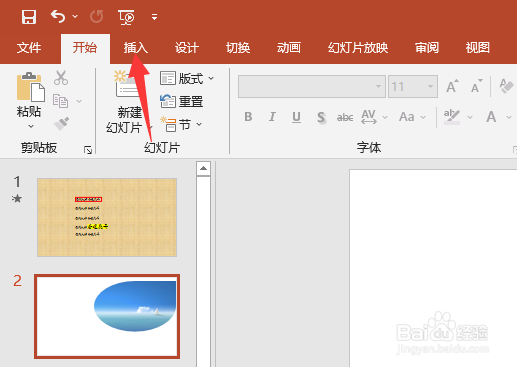The width and height of the screenshot is (517, 367).
Task: Toggle strikethrough abc
Action: click(345, 117)
